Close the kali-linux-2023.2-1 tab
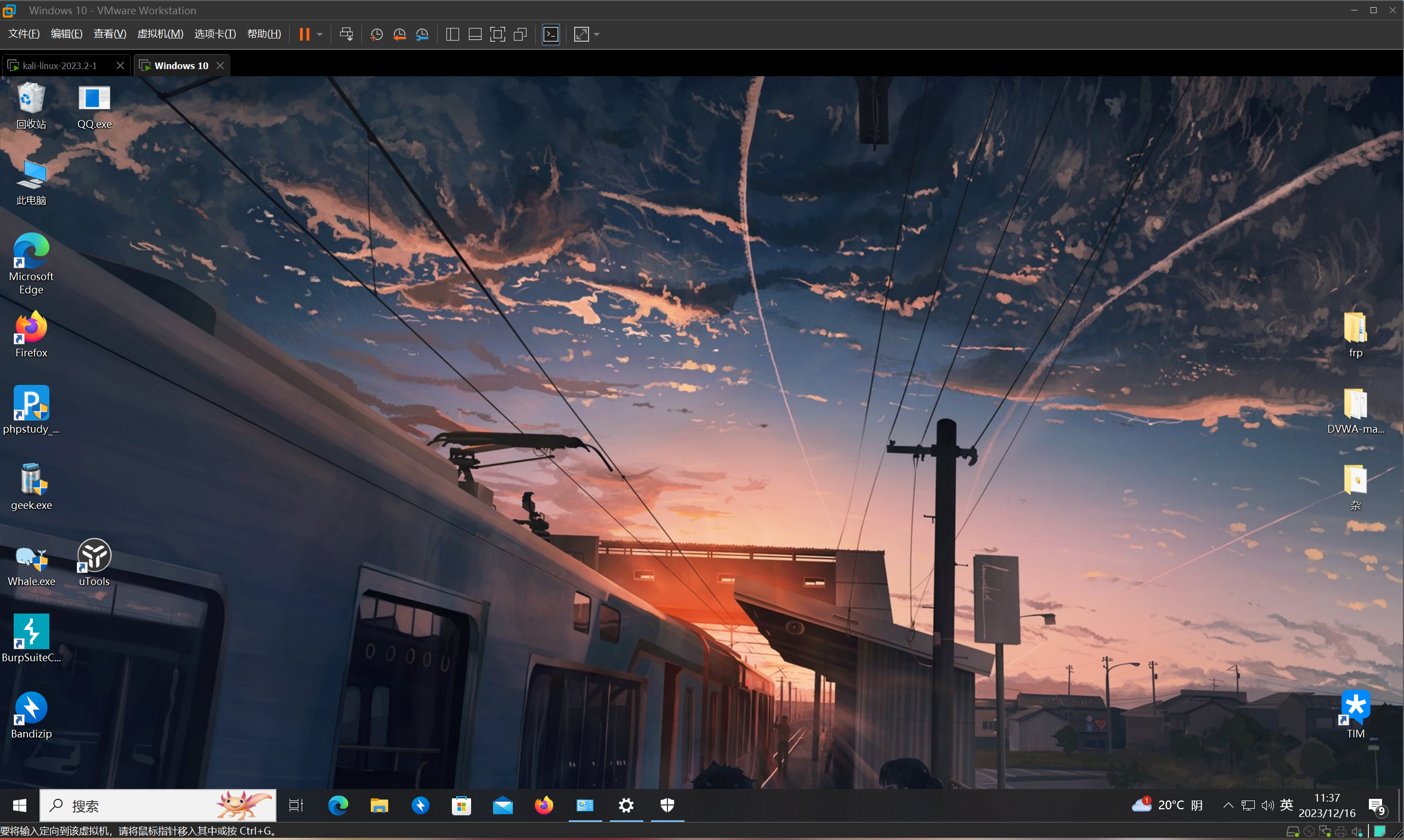The image size is (1404, 840). 120,66
